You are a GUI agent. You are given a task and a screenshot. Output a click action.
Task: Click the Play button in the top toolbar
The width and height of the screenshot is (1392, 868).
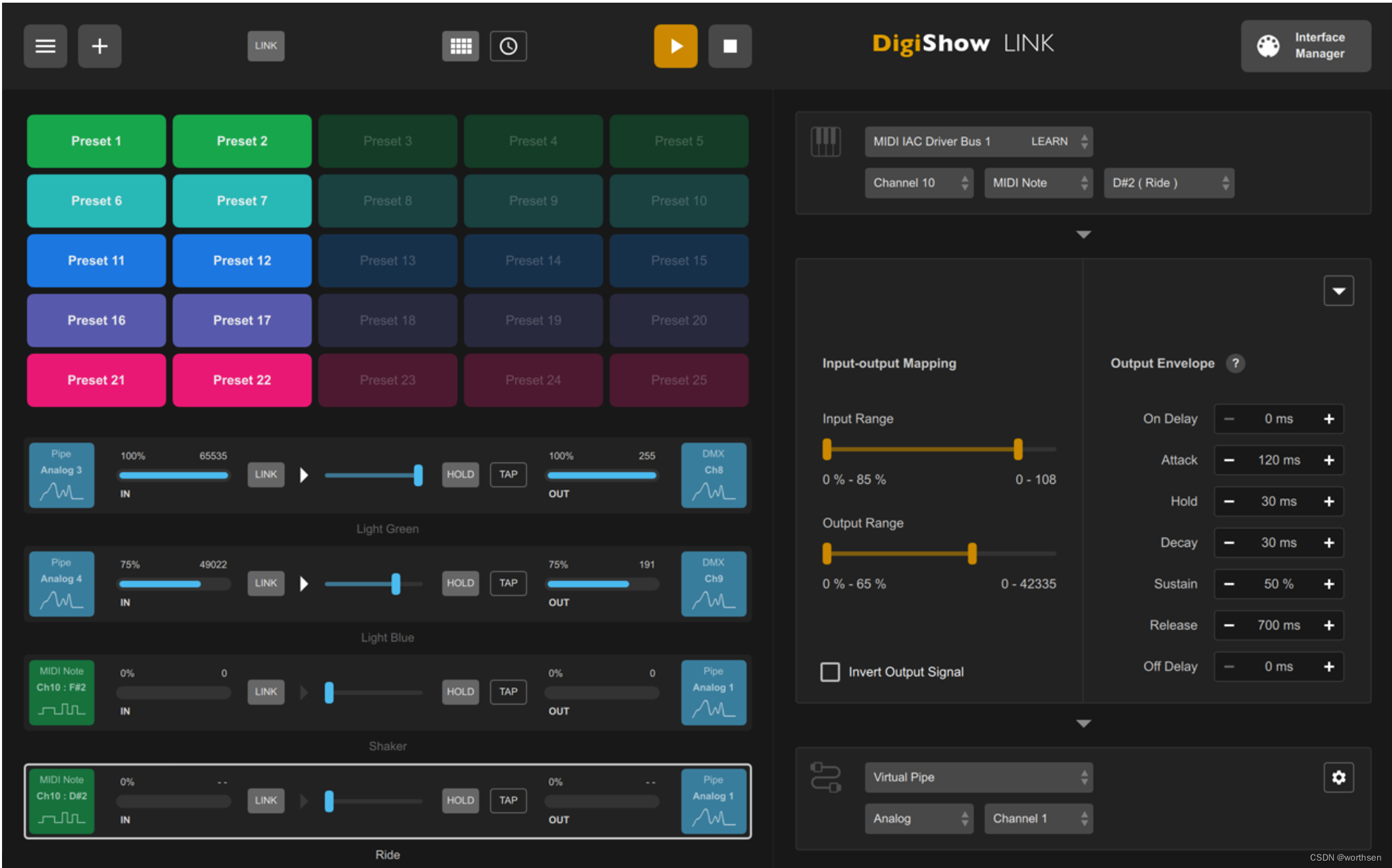point(675,45)
